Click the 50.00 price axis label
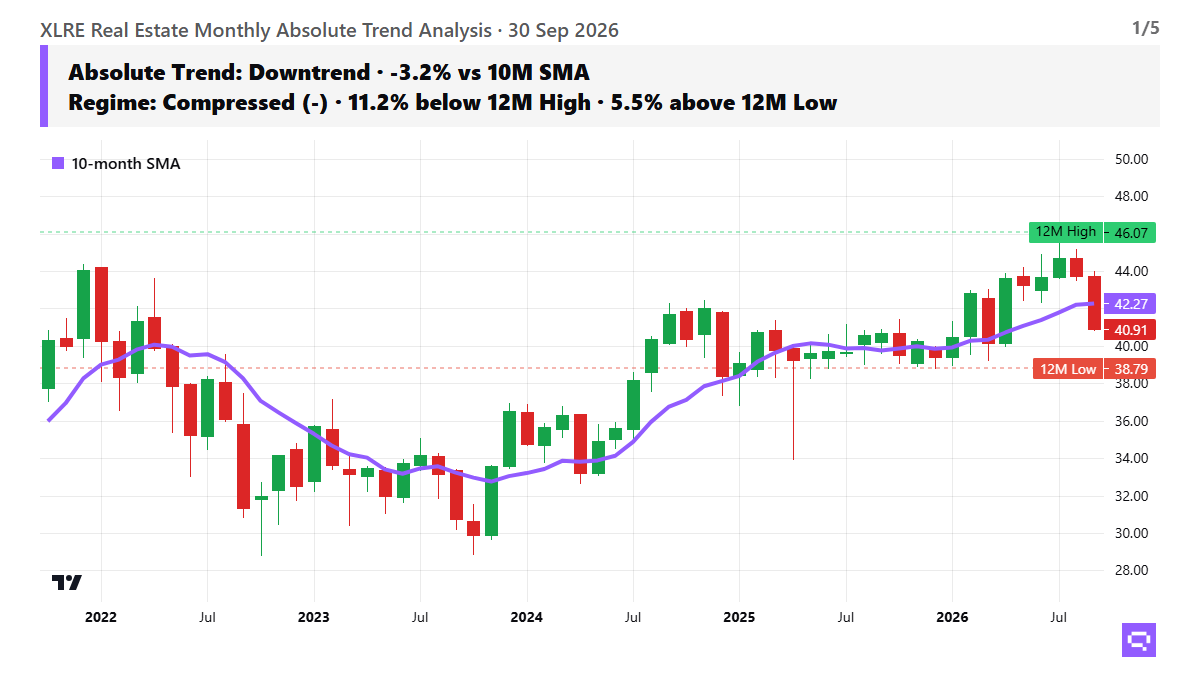This screenshot has height=675, width=1200. coord(1131,159)
